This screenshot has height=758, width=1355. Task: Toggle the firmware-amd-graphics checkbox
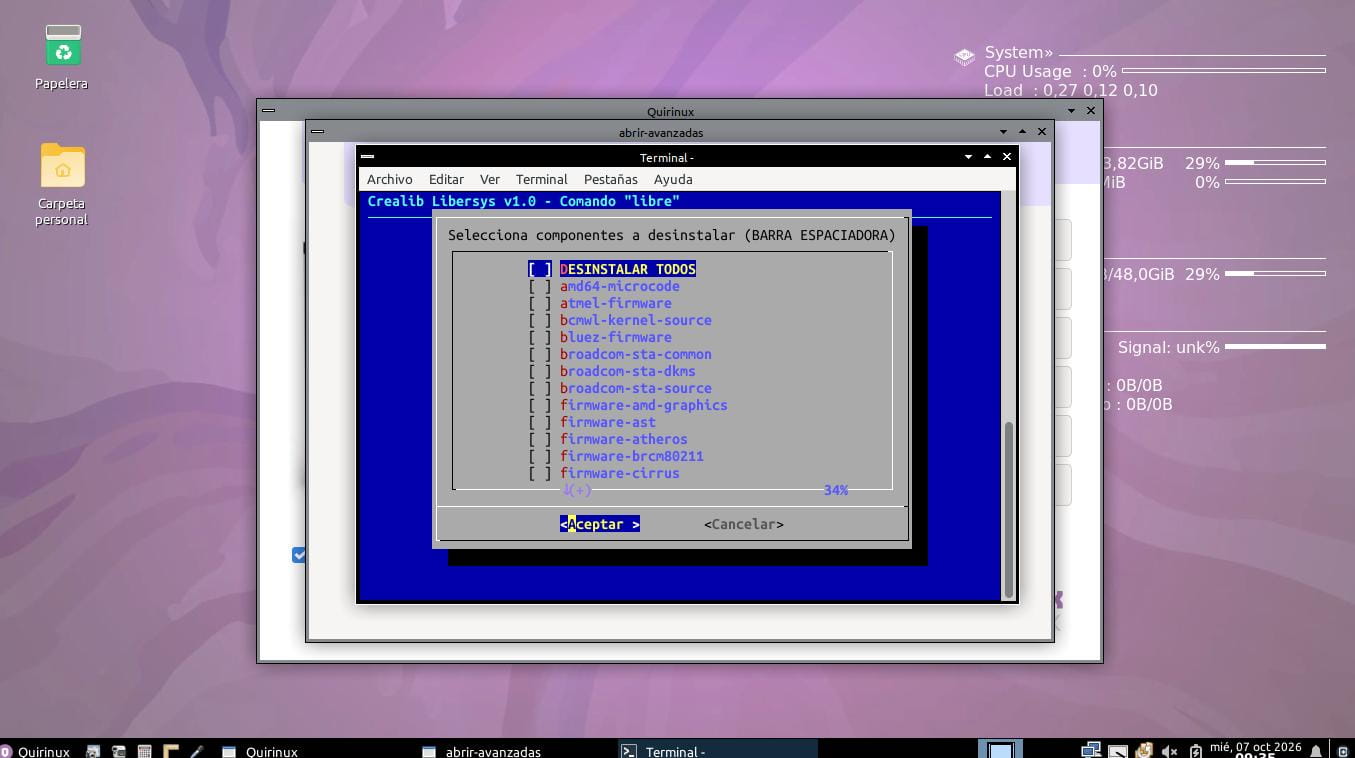[x=540, y=405]
